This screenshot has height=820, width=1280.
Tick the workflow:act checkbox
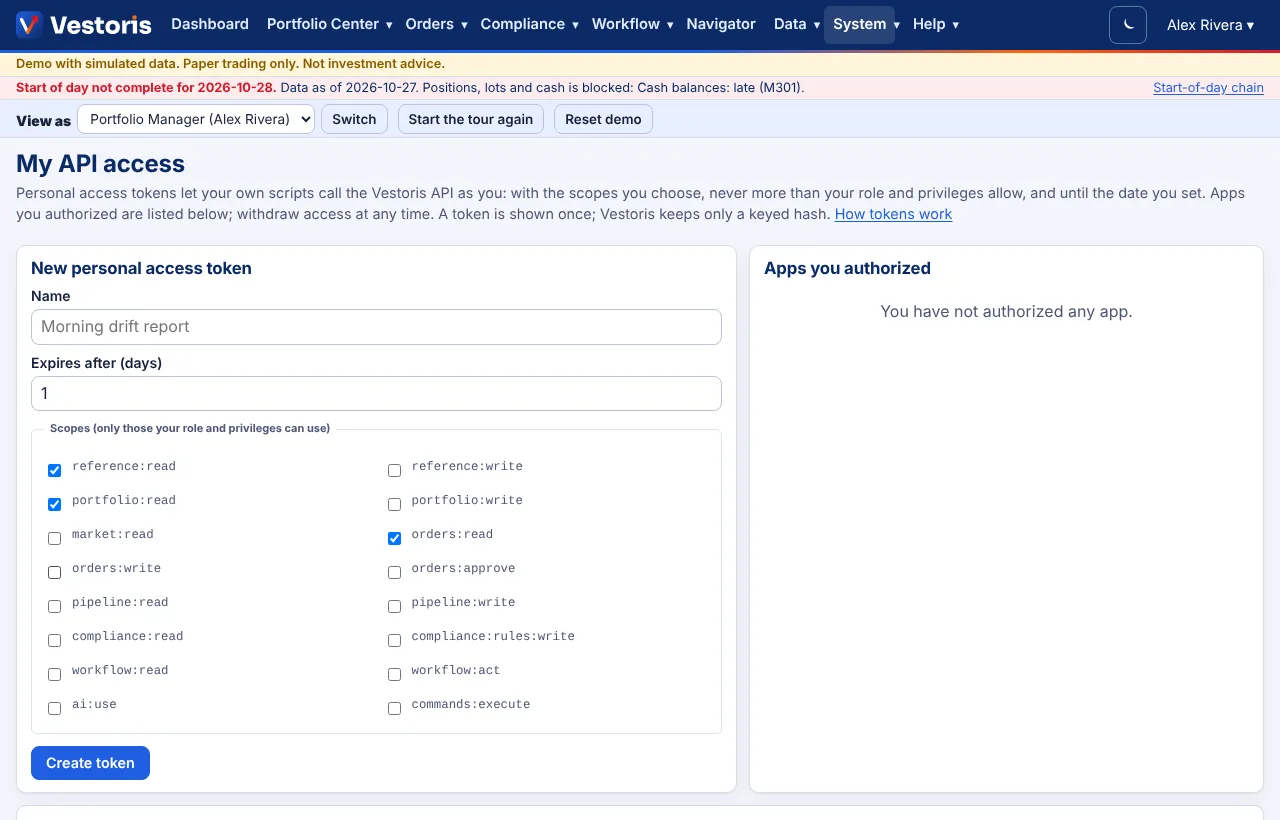tap(394, 674)
